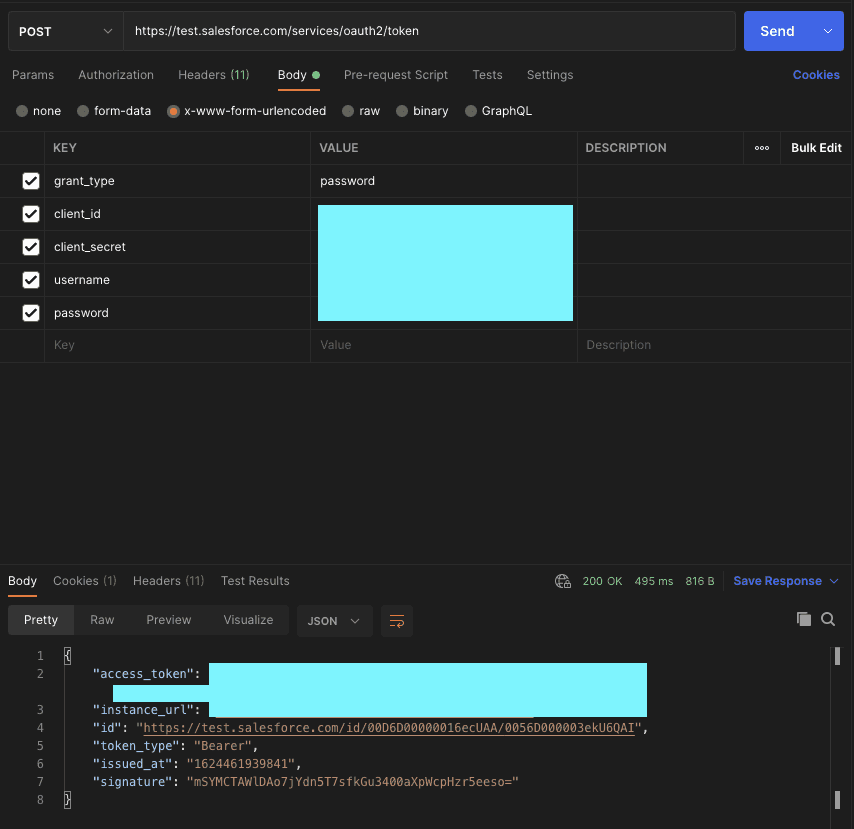Uncheck the client_secret parameter checkbox
Screen dimensions: 854x829
tap(31, 247)
